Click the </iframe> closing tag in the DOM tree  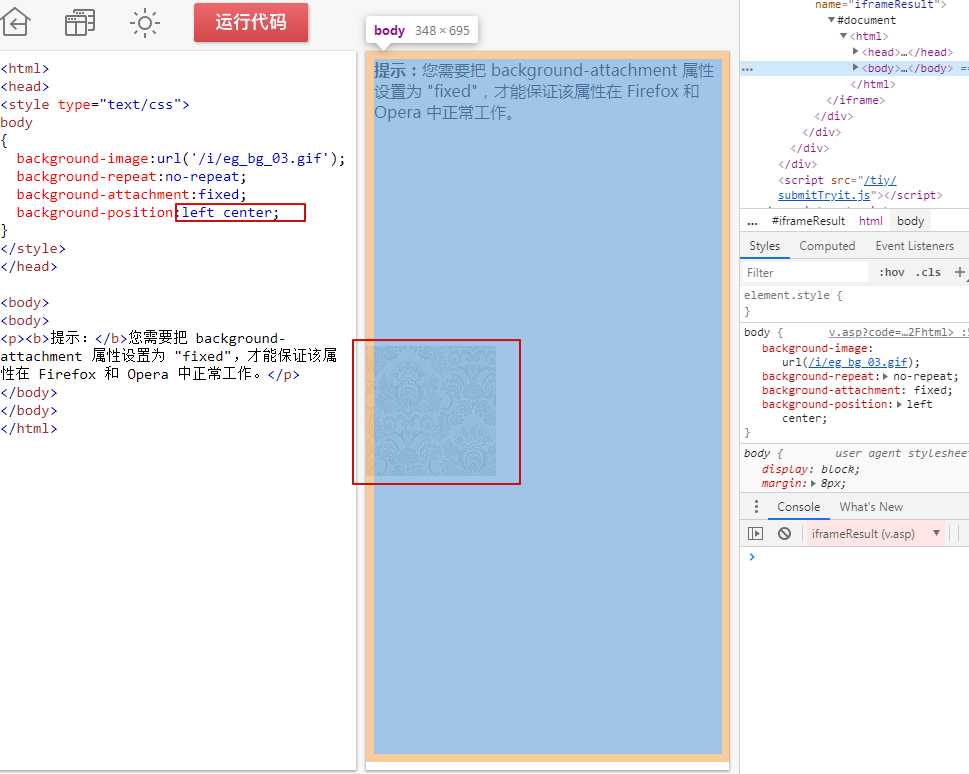pyautogui.click(x=856, y=100)
